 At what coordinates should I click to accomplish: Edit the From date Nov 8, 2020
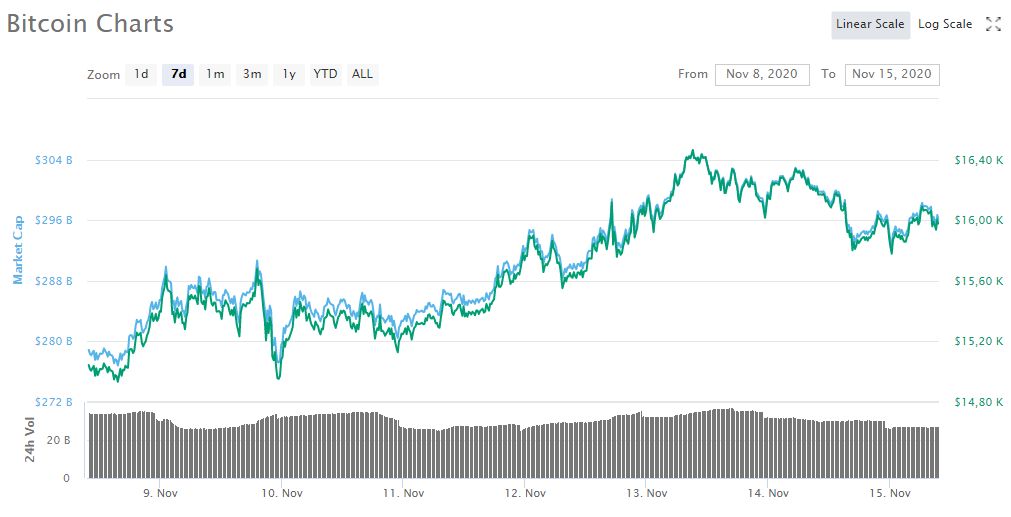762,74
